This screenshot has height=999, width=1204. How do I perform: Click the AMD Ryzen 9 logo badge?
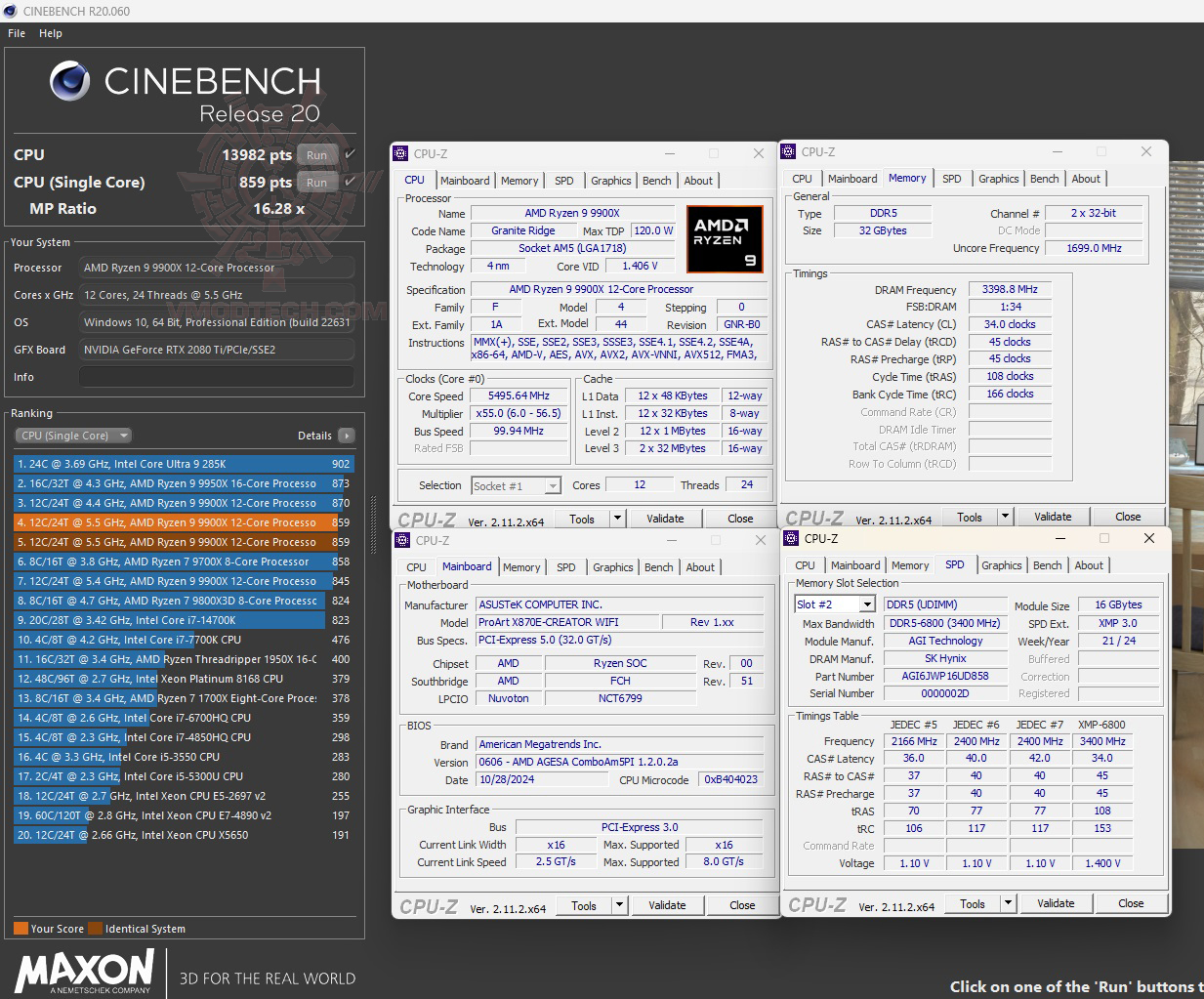click(725, 238)
